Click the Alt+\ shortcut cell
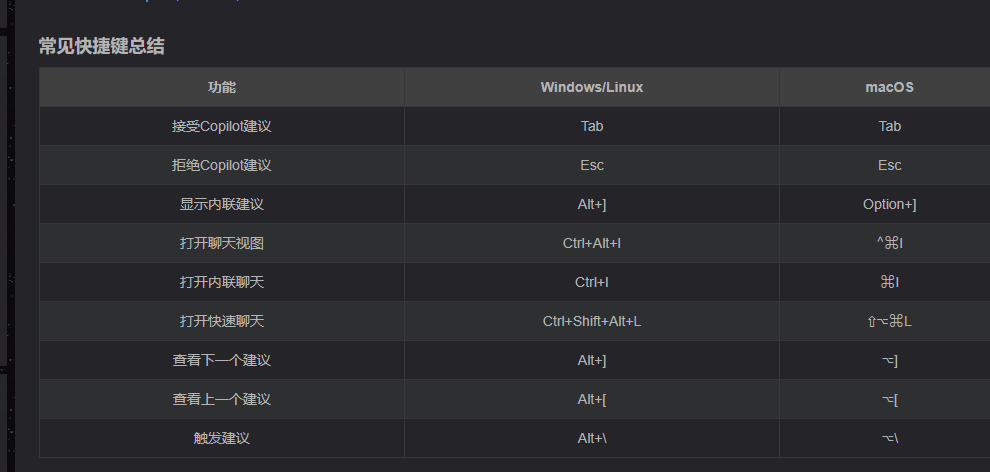Image resolution: width=990 pixels, height=472 pixels. (592, 438)
